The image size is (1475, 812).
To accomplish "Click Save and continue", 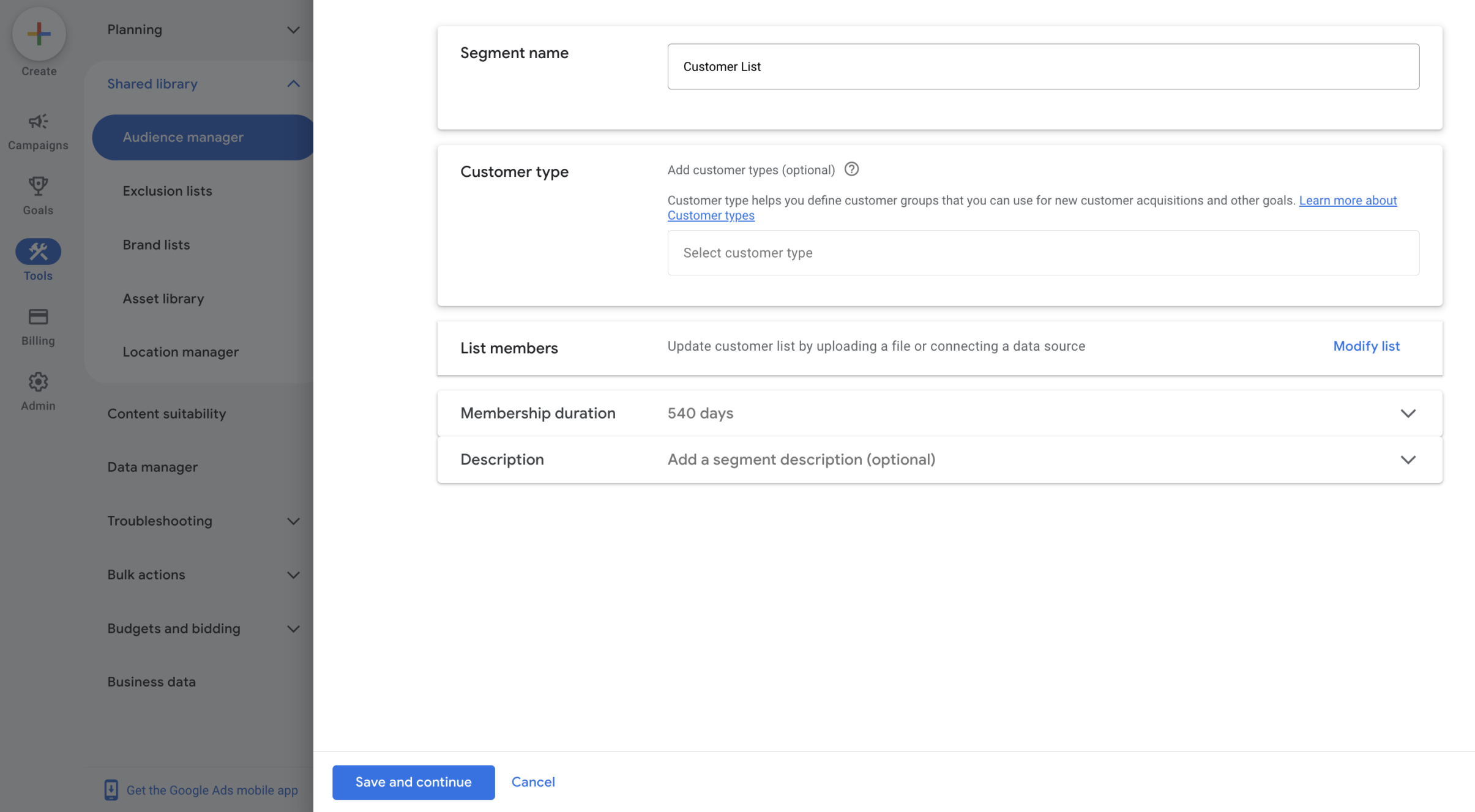I will click(x=413, y=781).
